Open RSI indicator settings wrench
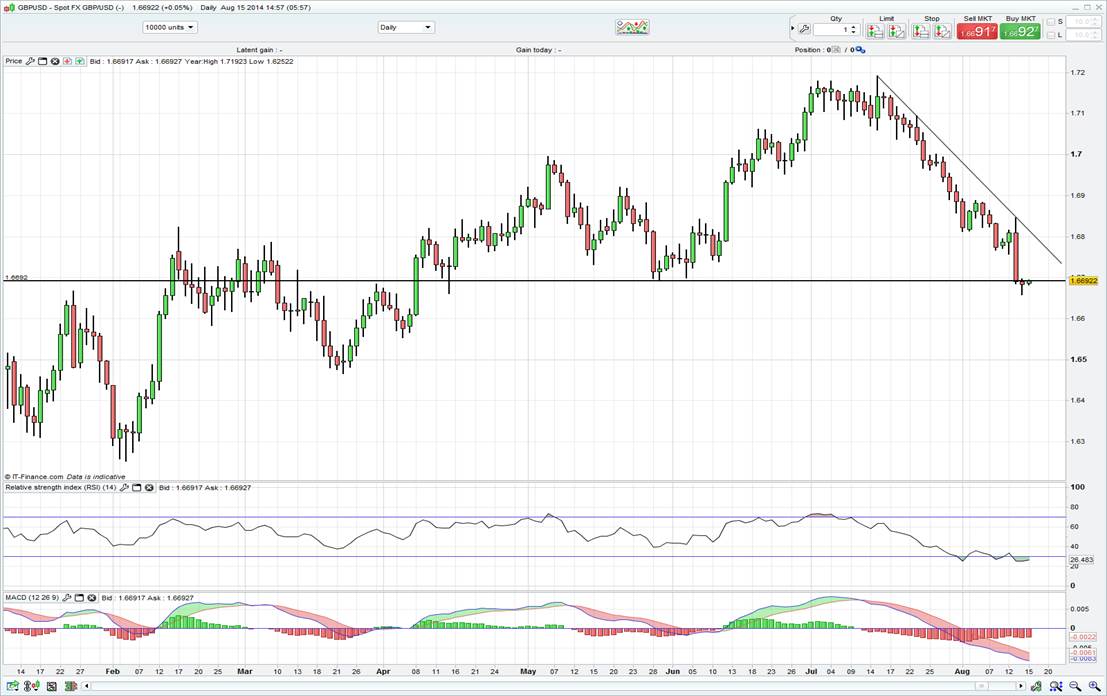 (x=124, y=487)
